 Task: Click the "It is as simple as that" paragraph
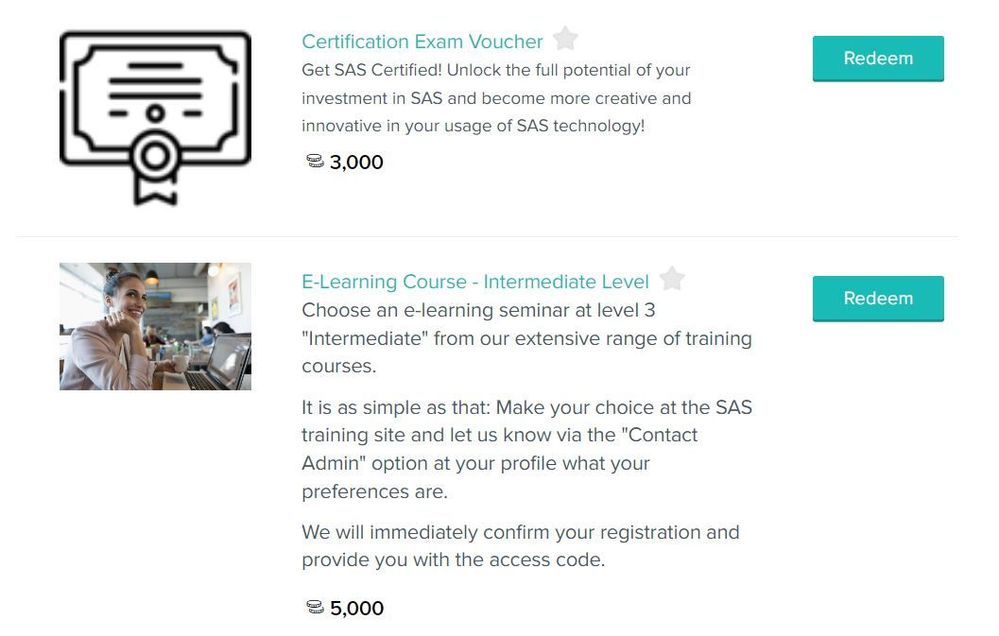(526, 449)
